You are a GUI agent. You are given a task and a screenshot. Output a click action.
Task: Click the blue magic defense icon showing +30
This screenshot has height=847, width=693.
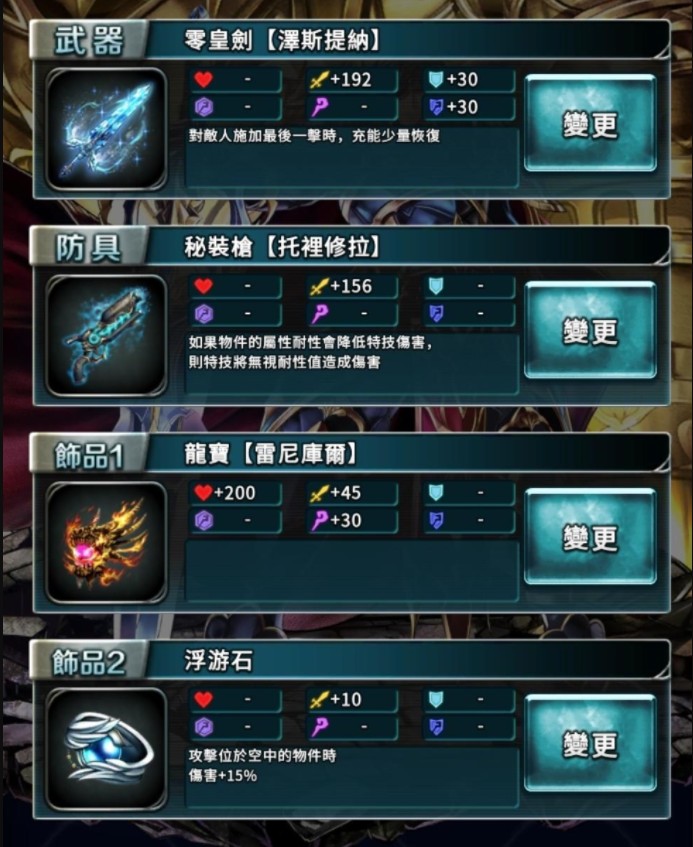(x=436, y=107)
